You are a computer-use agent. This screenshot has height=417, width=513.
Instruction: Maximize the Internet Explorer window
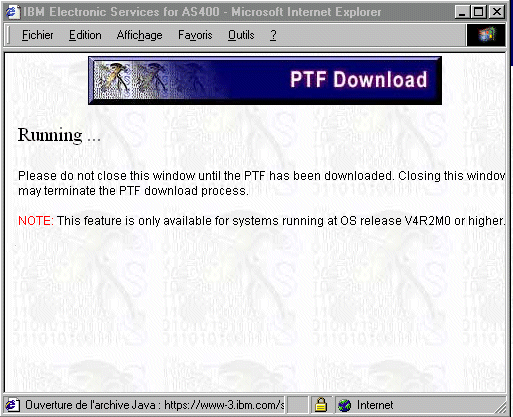coord(478,12)
